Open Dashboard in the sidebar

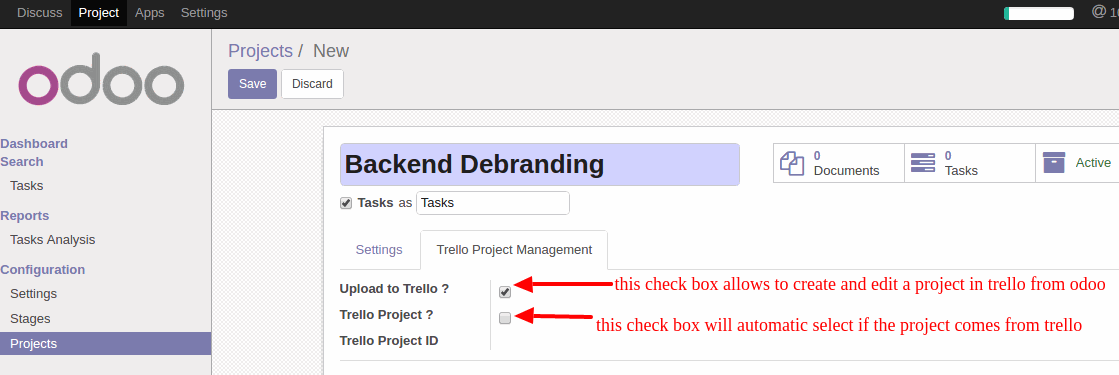tap(34, 144)
